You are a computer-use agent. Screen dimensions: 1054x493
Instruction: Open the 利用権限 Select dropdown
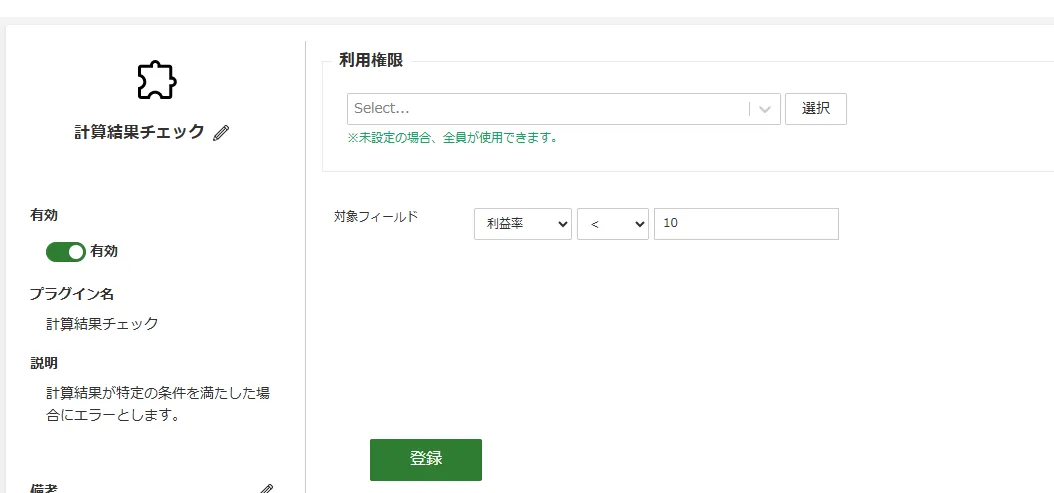pyautogui.click(x=563, y=109)
